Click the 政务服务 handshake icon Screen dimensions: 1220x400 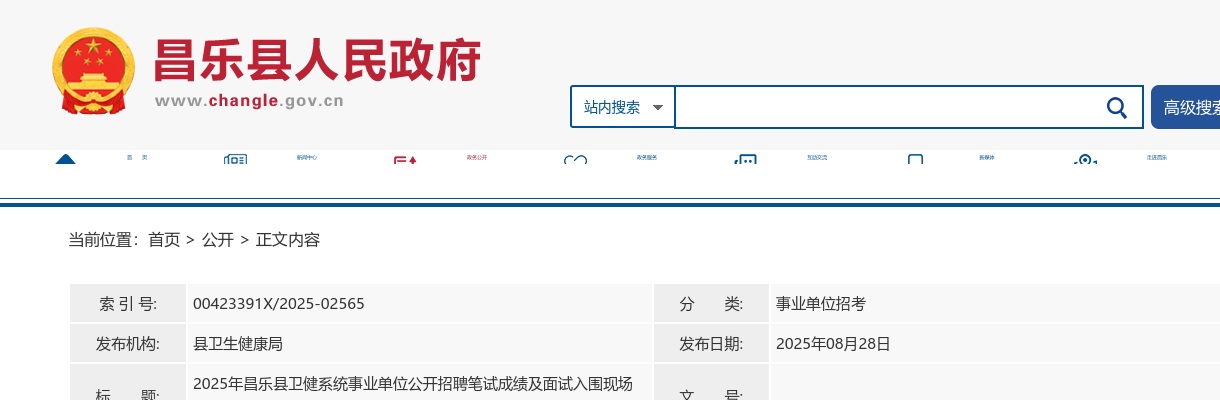point(575,159)
